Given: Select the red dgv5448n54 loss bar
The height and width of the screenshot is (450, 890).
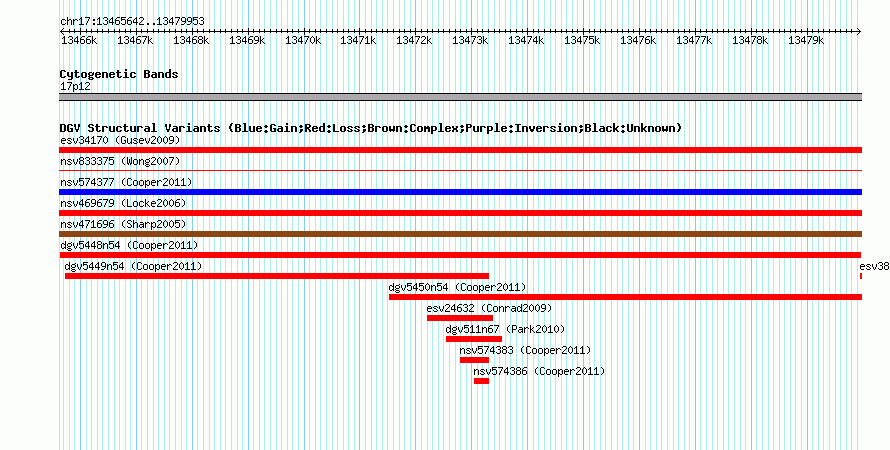Looking at the screenshot, I should click(x=460, y=255).
